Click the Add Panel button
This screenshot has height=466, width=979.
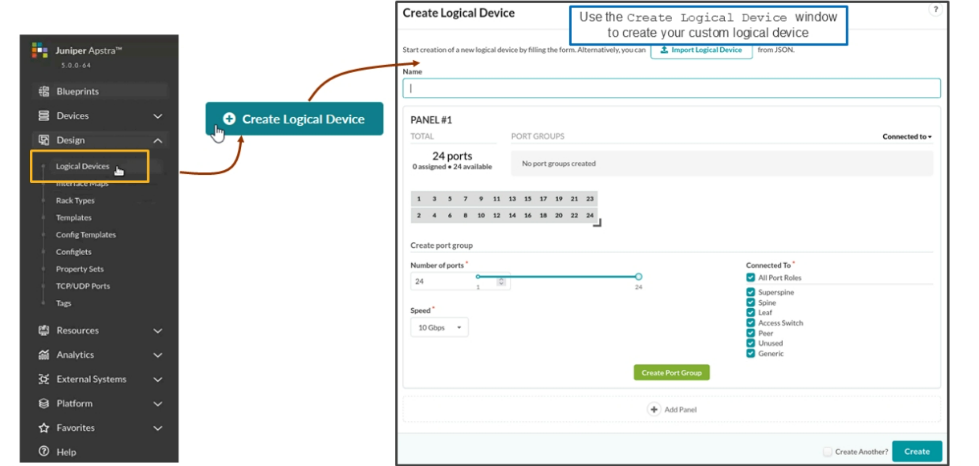click(x=672, y=410)
